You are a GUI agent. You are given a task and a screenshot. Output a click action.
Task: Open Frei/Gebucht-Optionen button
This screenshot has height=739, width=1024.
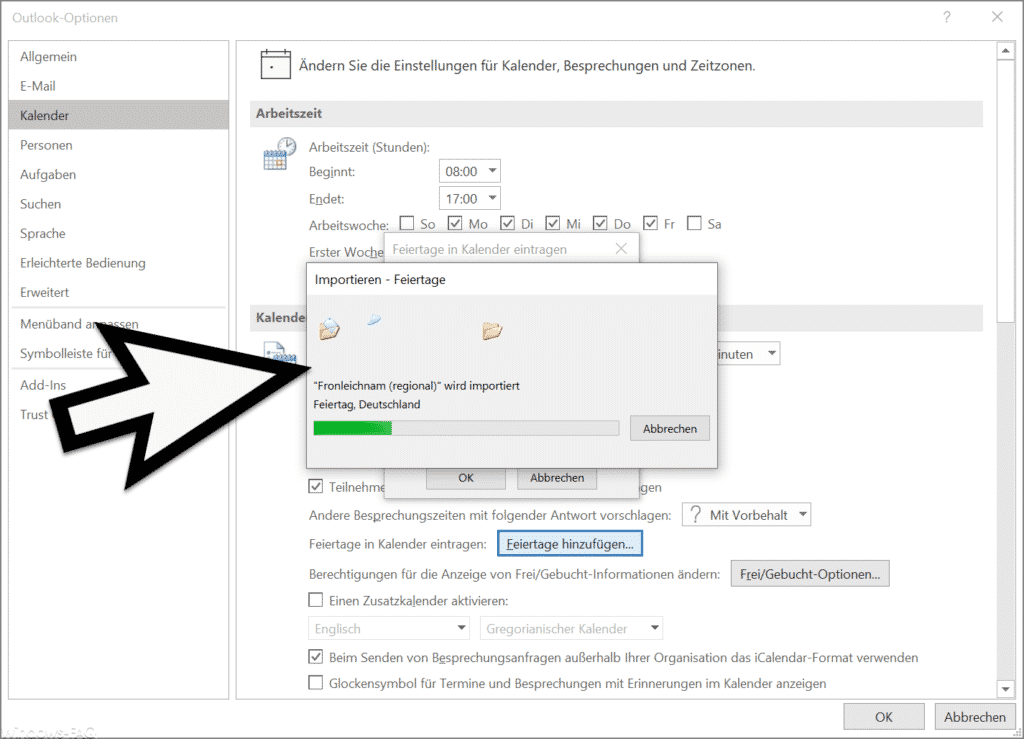point(810,574)
